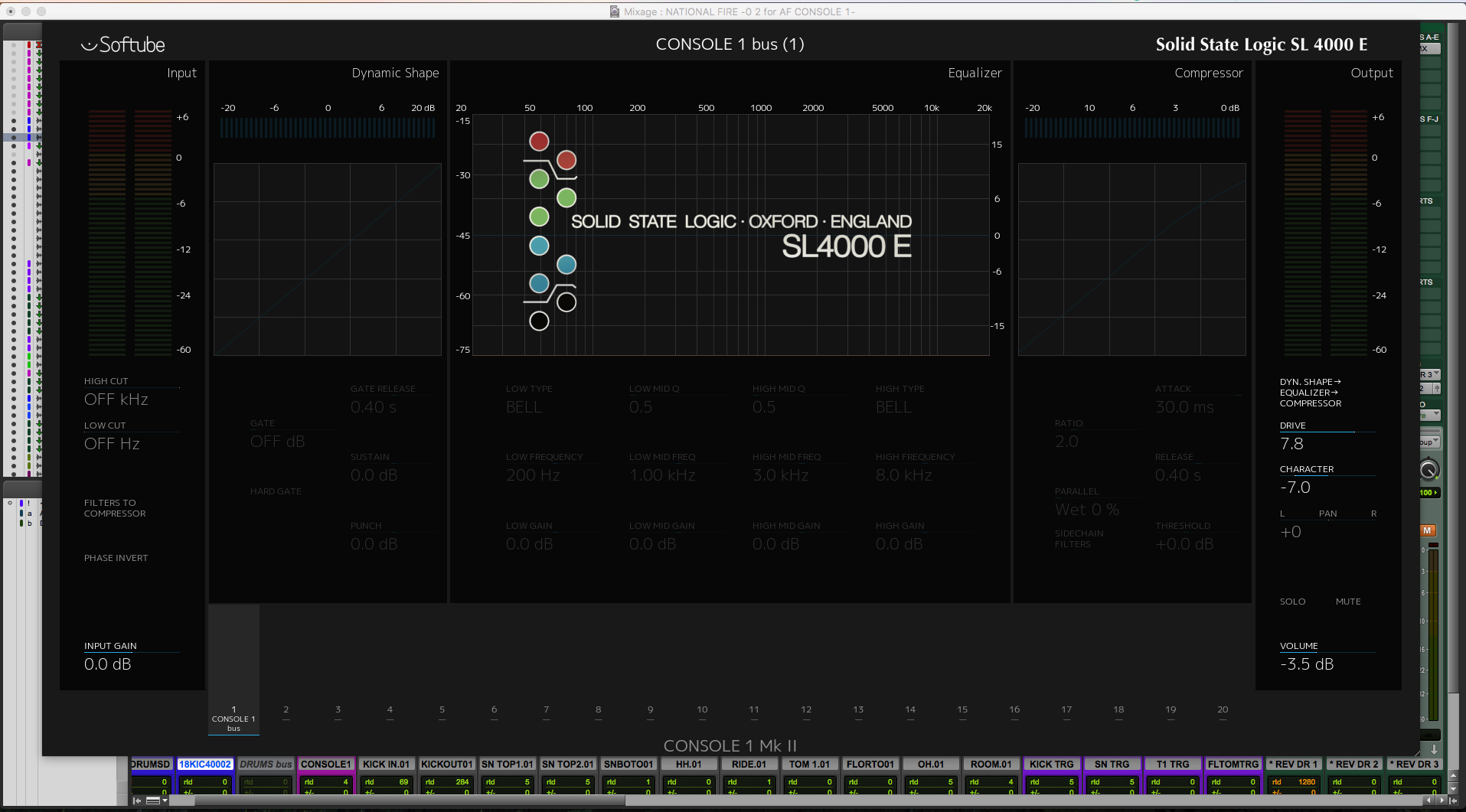Image resolution: width=1466 pixels, height=812 pixels.
Task: Solo the Console 1 channel
Action: click(1293, 602)
